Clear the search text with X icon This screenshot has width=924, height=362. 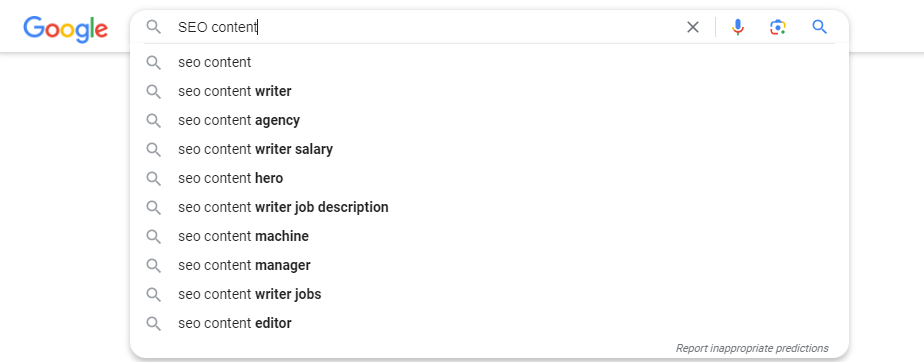(693, 27)
